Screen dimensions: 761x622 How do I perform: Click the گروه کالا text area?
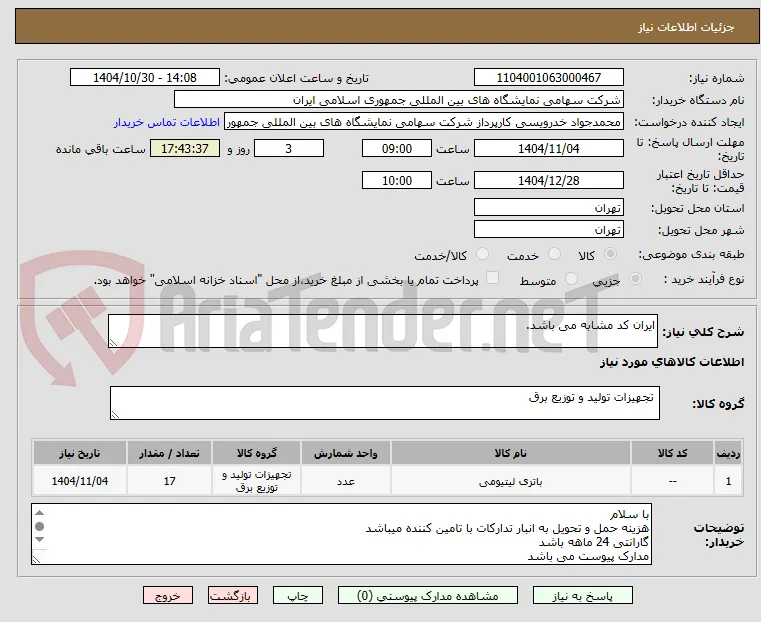(385, 403)
